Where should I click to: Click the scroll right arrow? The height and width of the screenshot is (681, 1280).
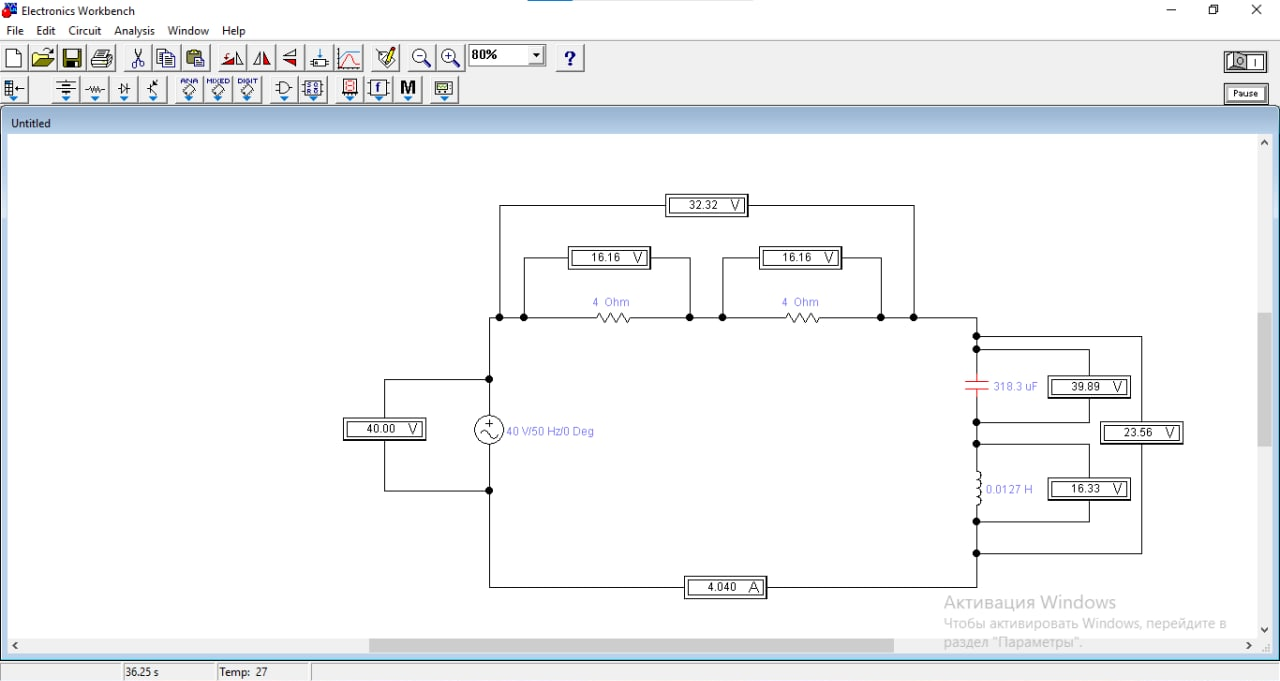click(x=1248, y=646)
